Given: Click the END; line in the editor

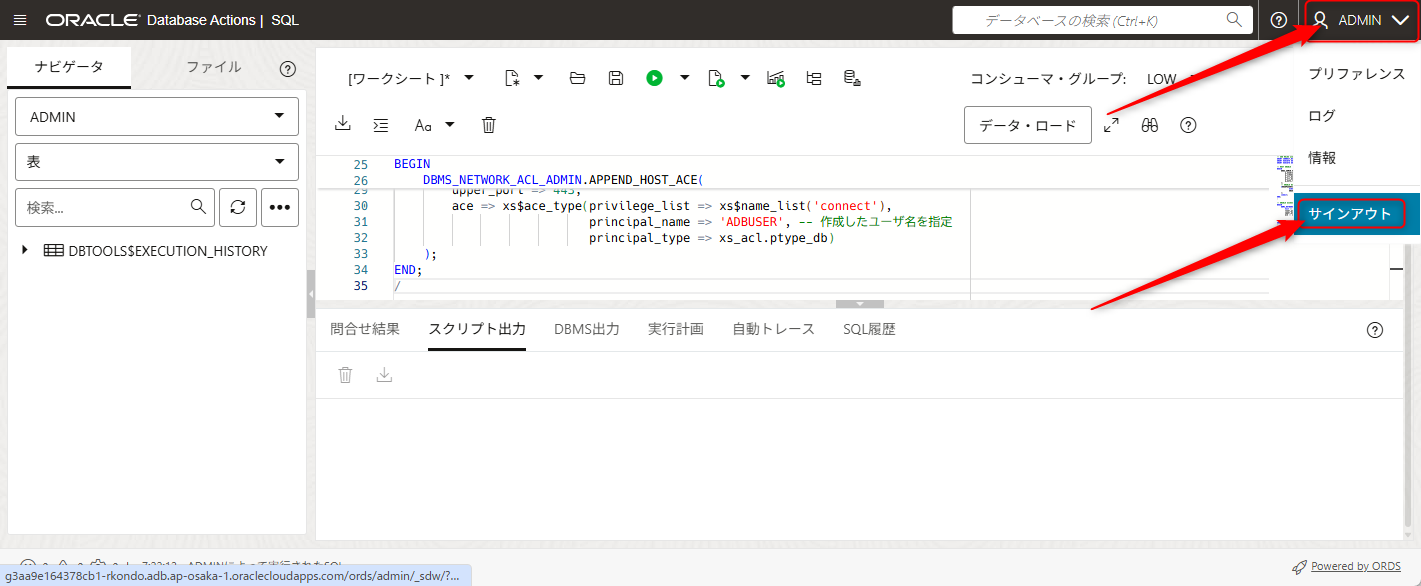Looking at the screenshot, I should coord(408,270).
